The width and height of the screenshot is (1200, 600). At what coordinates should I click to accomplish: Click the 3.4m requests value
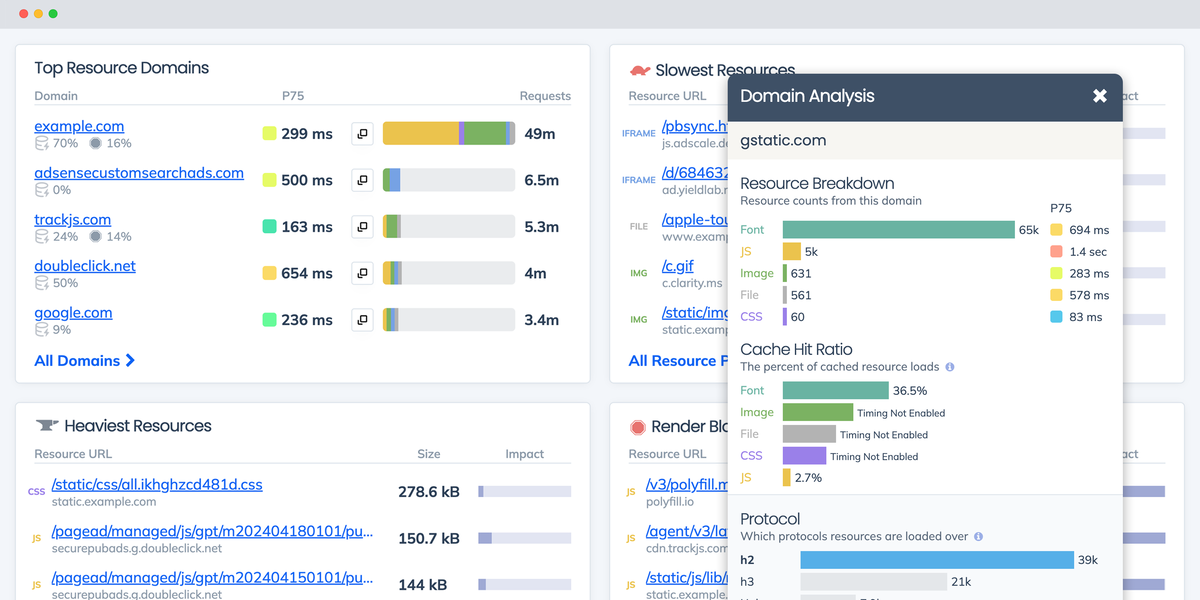pyautogui.click(x=542, y=320)
